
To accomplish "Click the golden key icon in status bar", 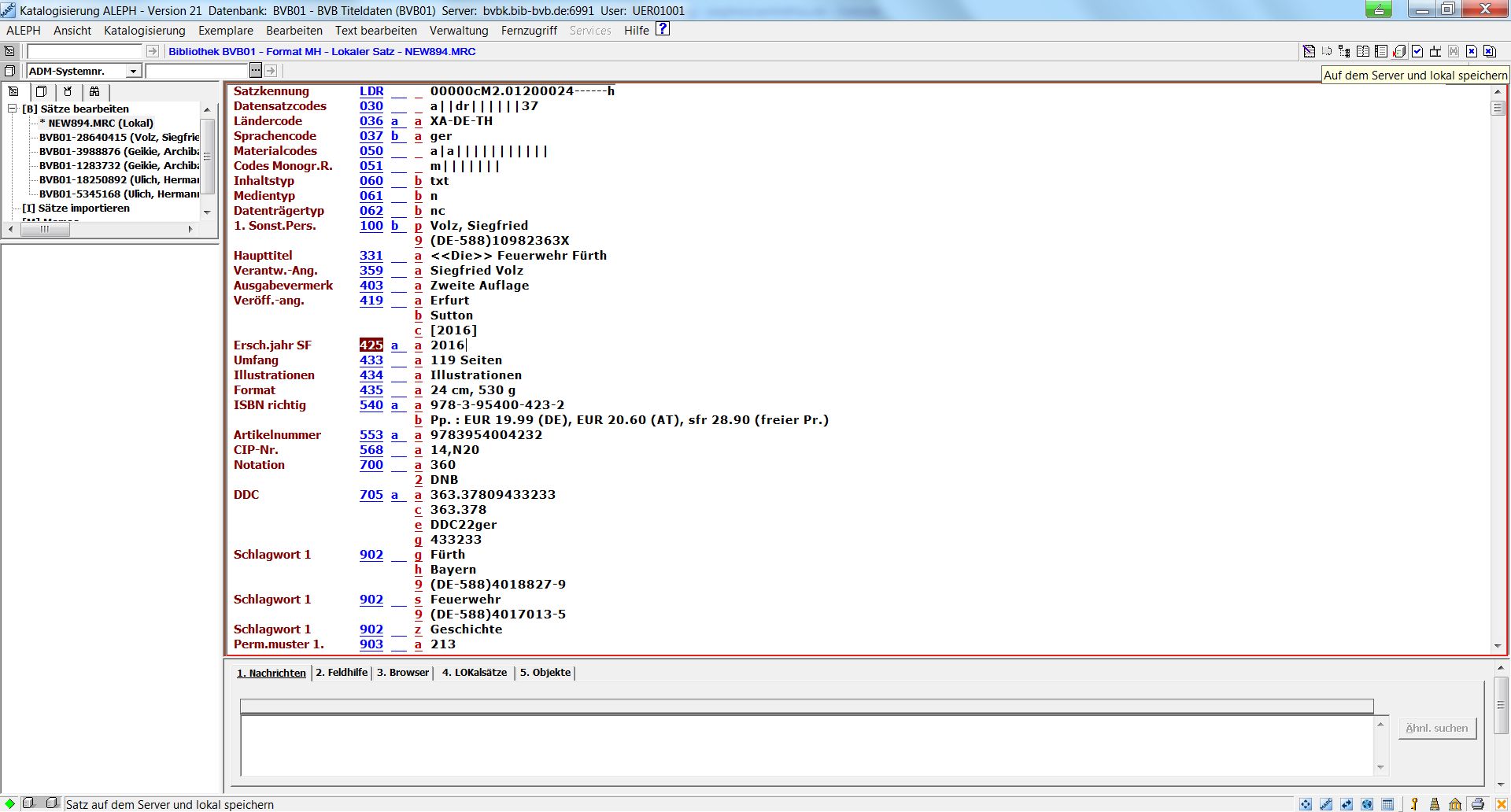I will [1414, 804].
